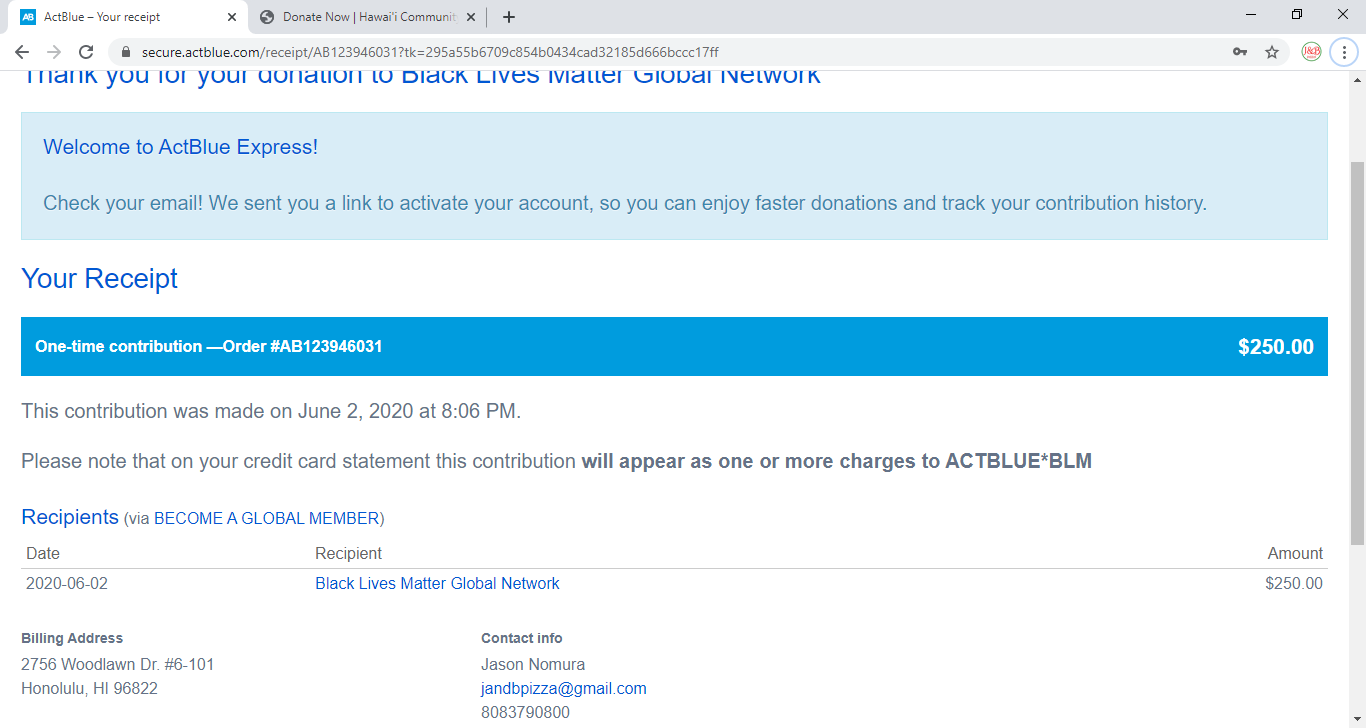Click the Welcome to ActBlue Express! heading
Screen dimensions: 1366x728
pos(180,147)
